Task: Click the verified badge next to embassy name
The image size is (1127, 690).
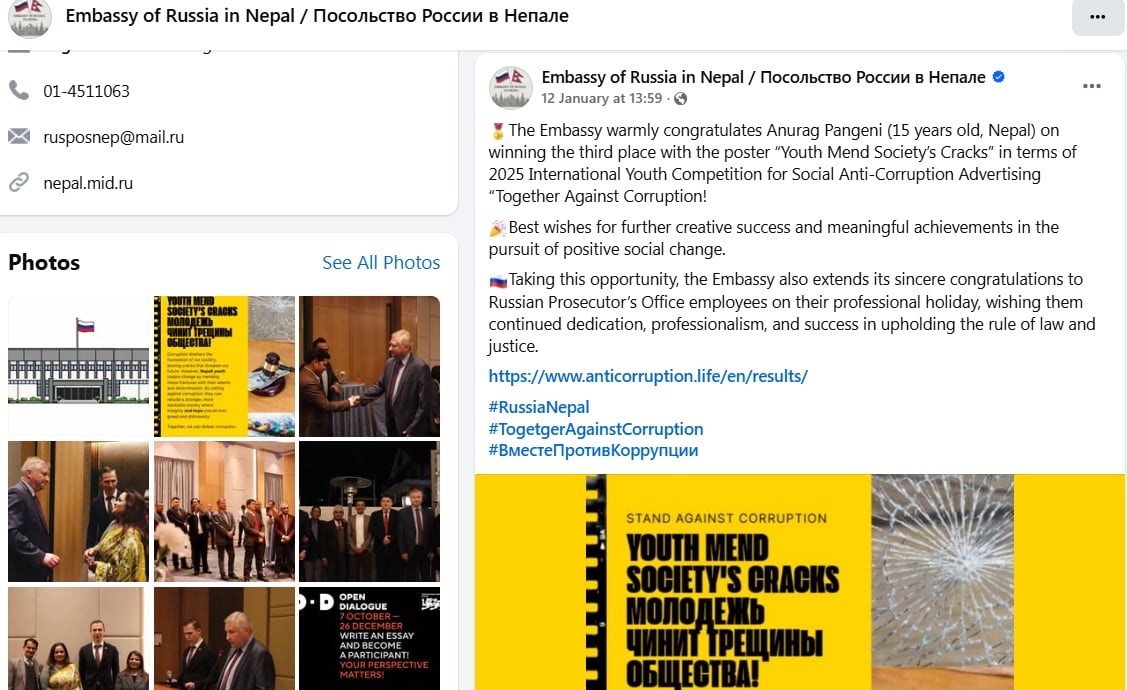Action: click(998, 77)
